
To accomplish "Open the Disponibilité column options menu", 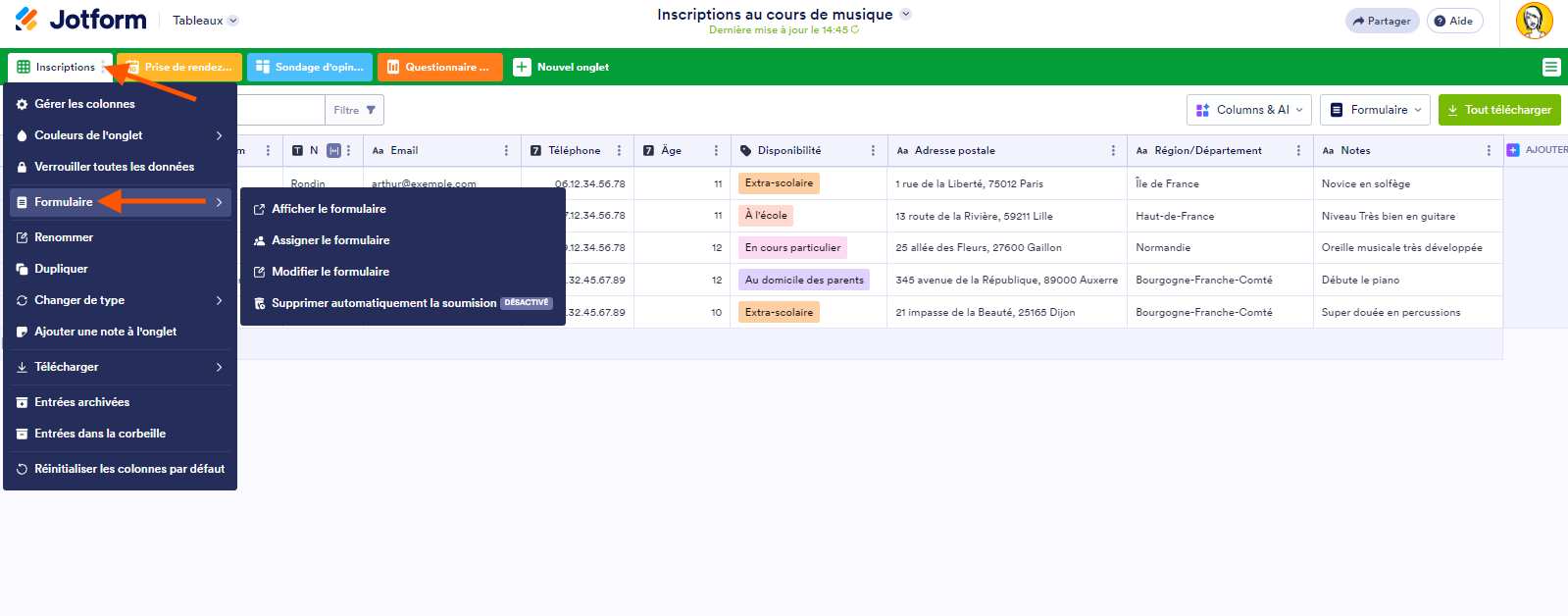I will click(873, 150).
